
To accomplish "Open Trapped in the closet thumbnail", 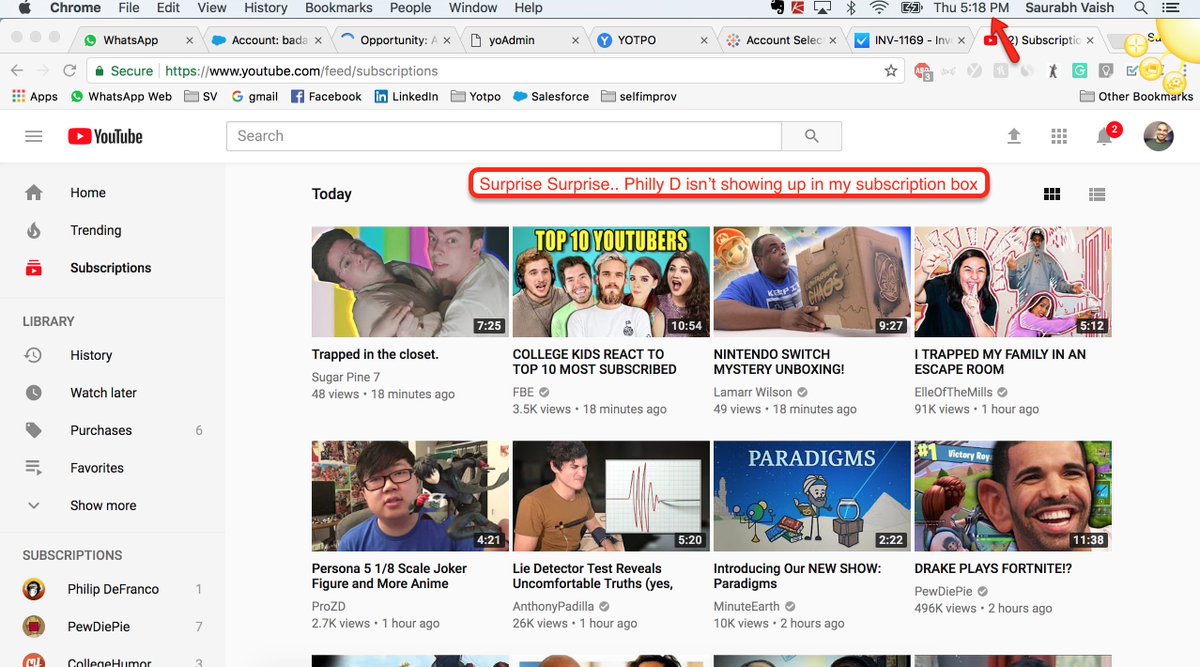I will pos(411,282).
